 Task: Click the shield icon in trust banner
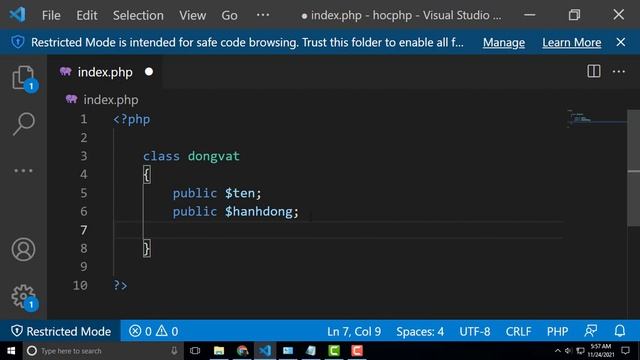[x=18, y=42]
